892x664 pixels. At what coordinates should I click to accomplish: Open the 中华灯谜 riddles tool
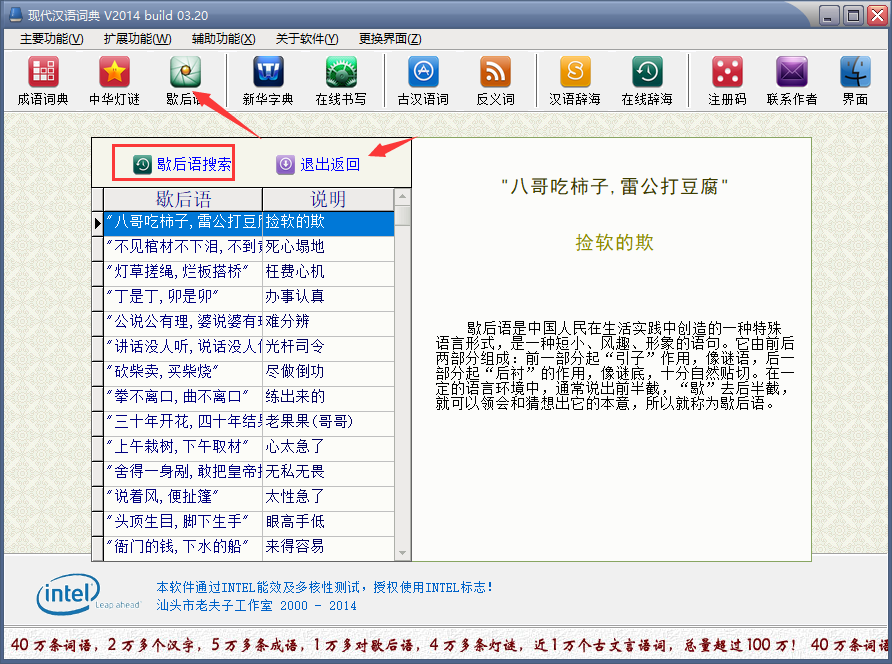pos(114,80)
